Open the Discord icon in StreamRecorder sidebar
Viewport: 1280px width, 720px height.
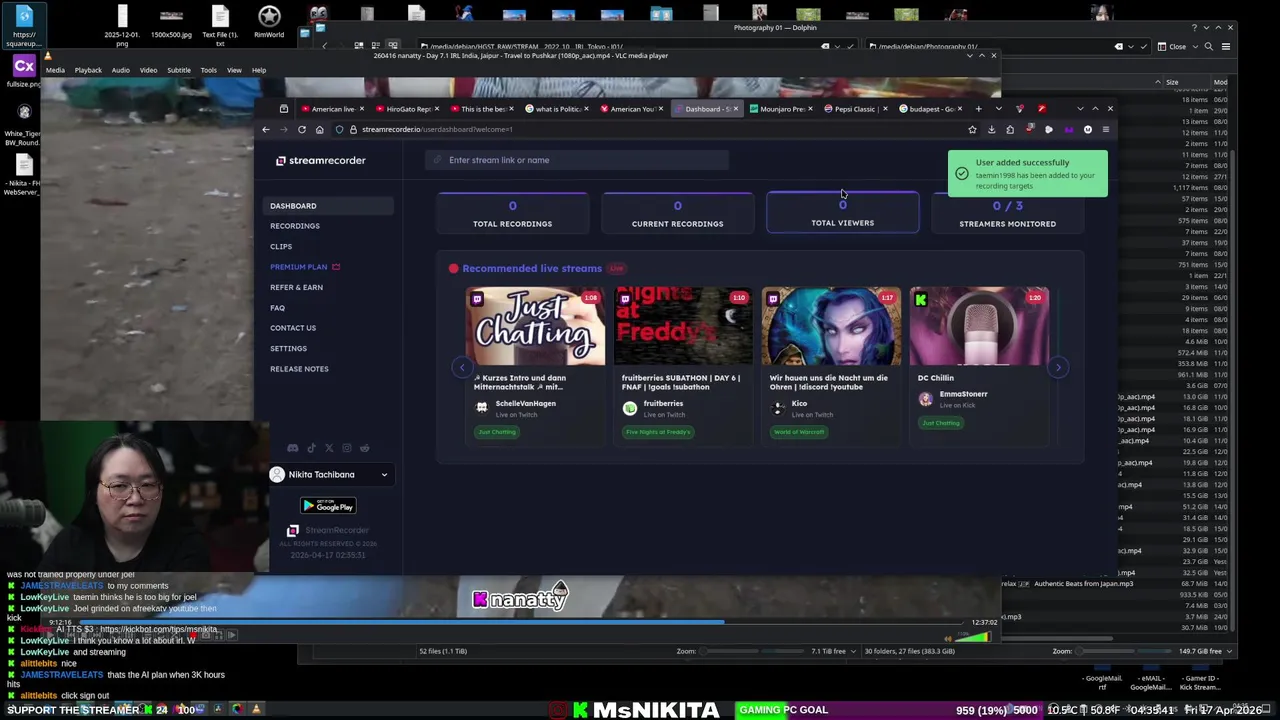tap(293, 448)
